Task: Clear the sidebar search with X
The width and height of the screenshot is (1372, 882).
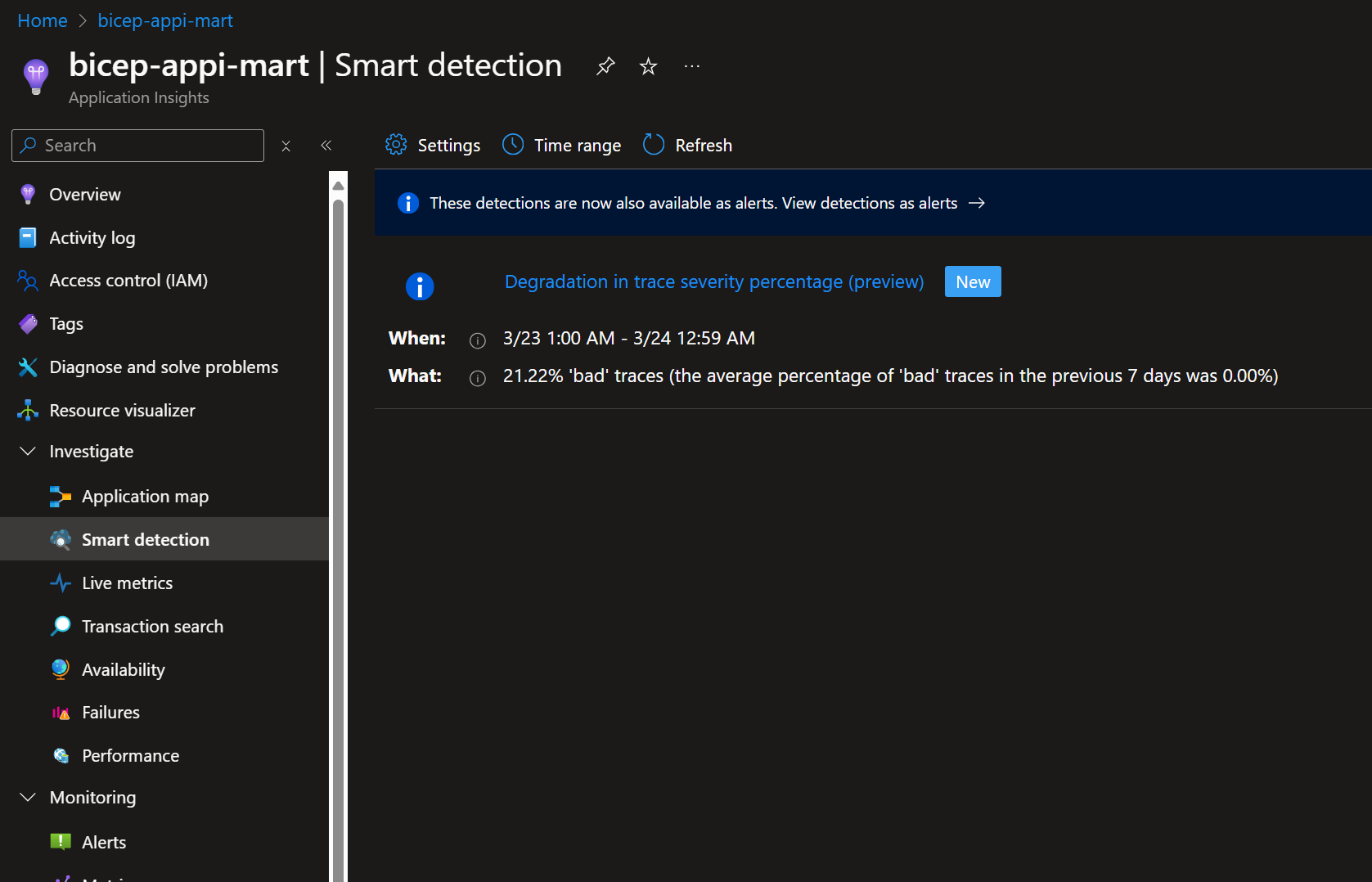Action: (286, 146)
